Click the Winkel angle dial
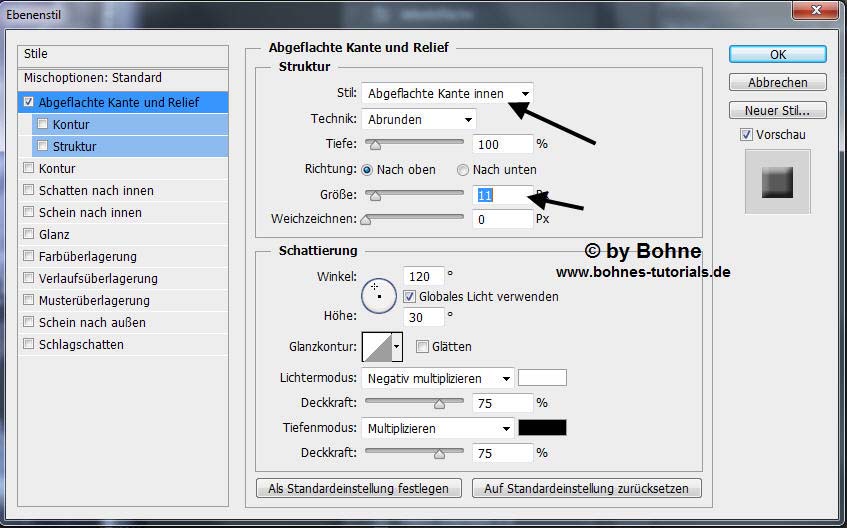This screenshot has width=847, height=528. point(378,295)
